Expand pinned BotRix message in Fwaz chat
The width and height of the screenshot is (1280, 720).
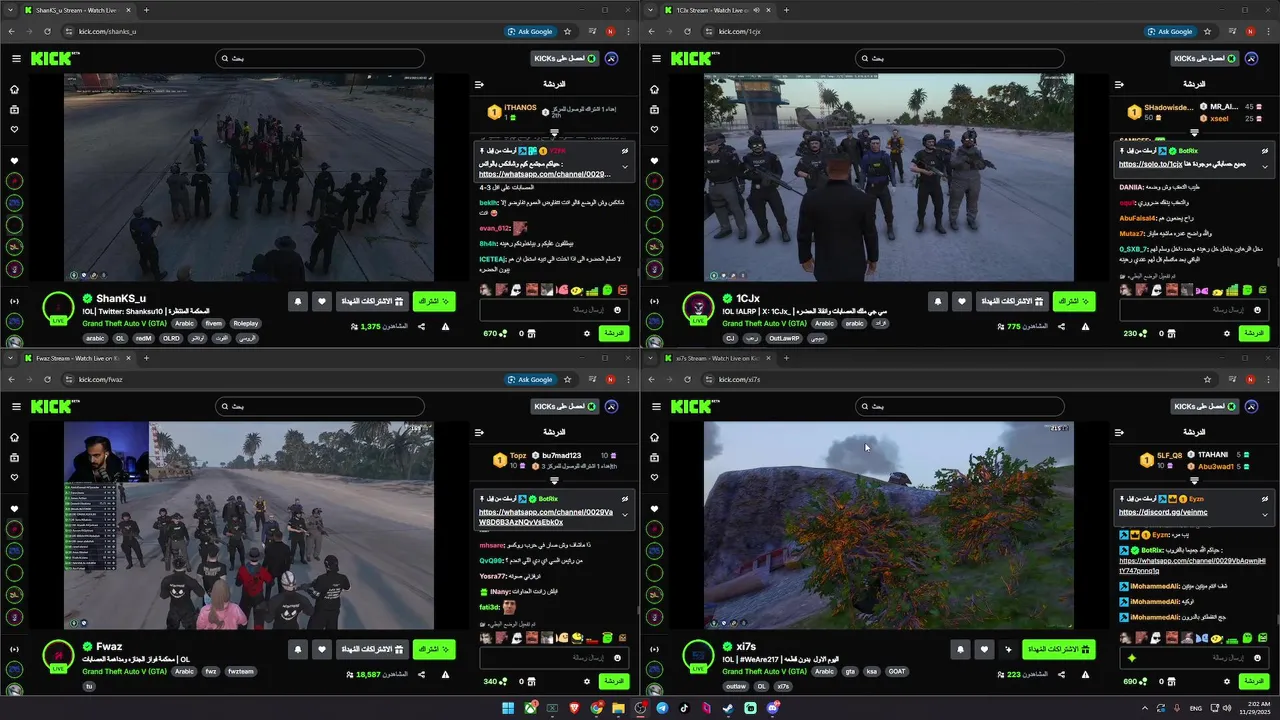tap(625, 515)
